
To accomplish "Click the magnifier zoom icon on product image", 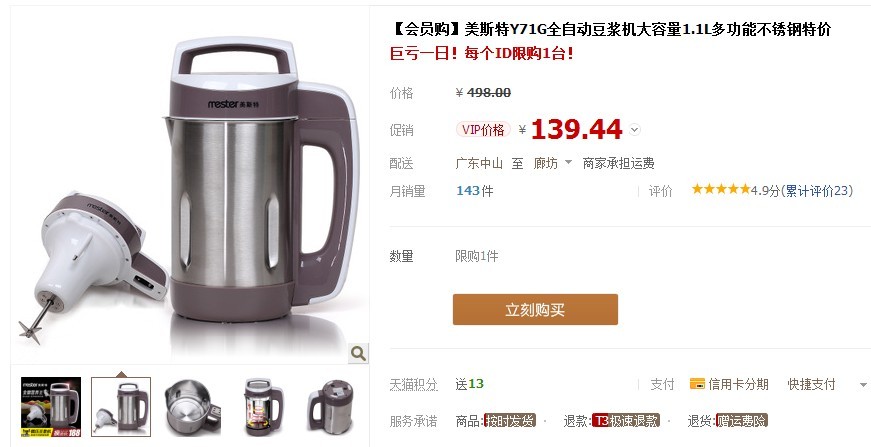I will (x=358, y=353).
